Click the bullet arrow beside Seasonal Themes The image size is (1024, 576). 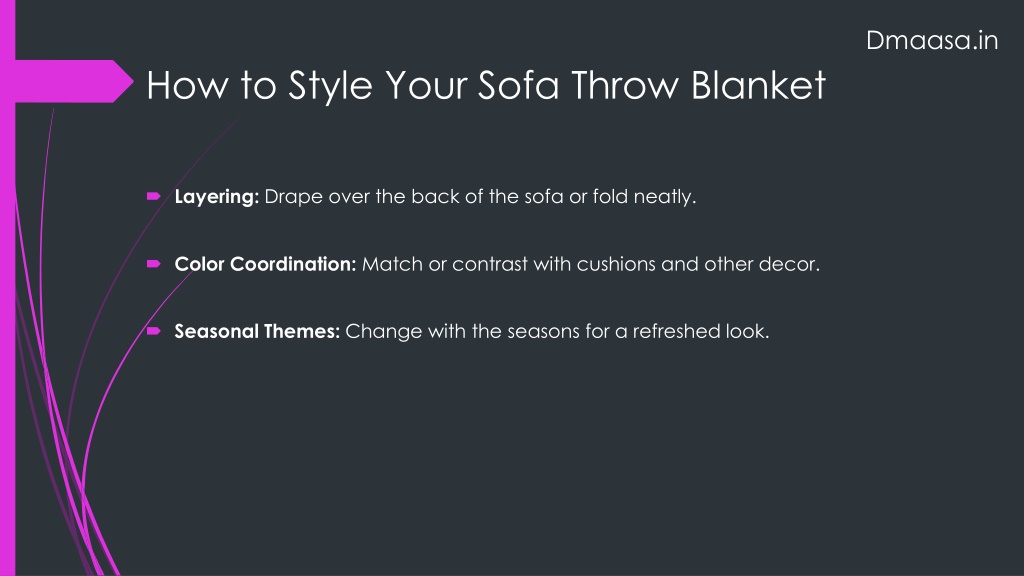click(x=153, y=331)
